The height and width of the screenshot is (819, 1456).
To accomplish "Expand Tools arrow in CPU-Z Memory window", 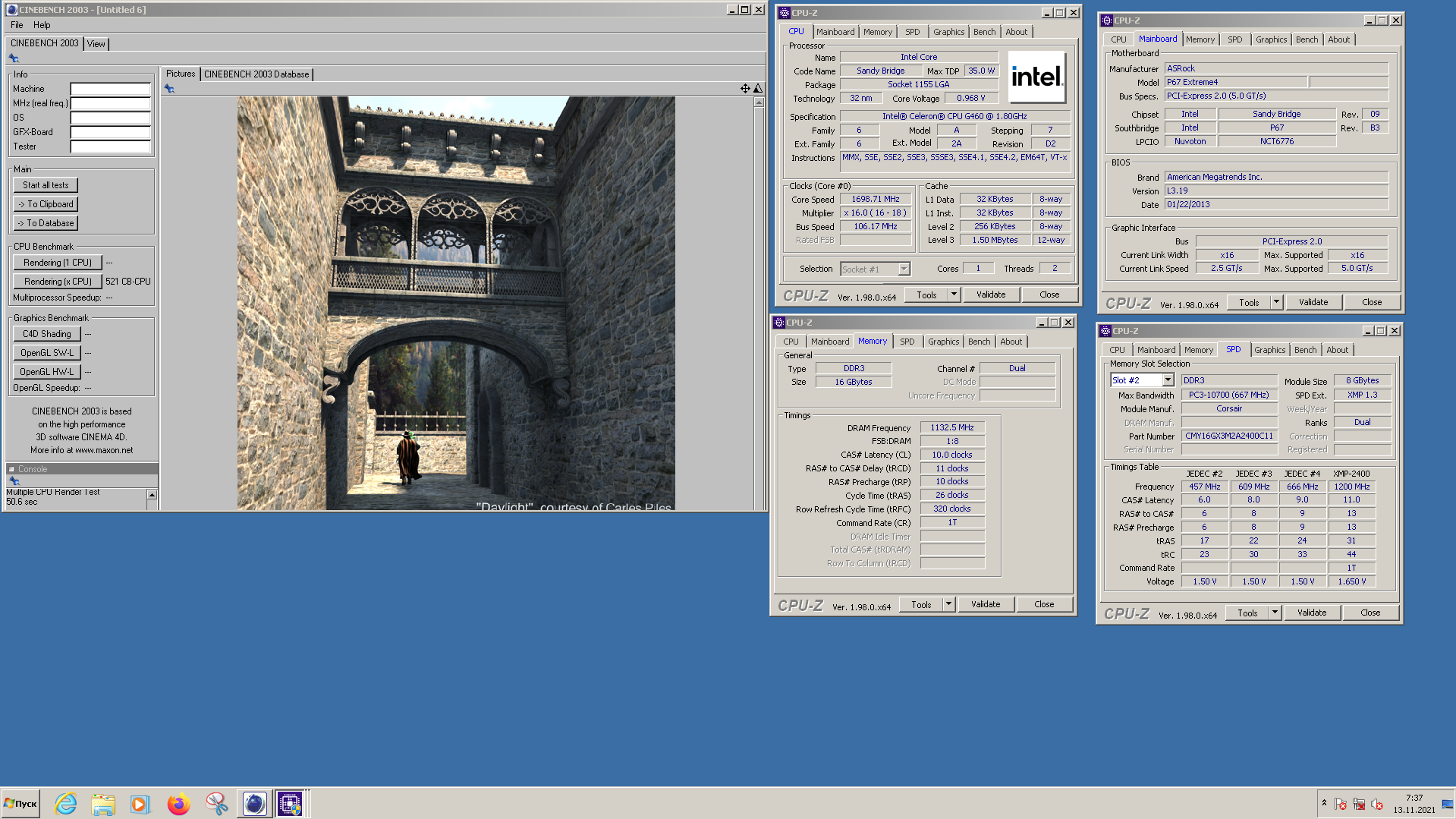I will (948, 604).
